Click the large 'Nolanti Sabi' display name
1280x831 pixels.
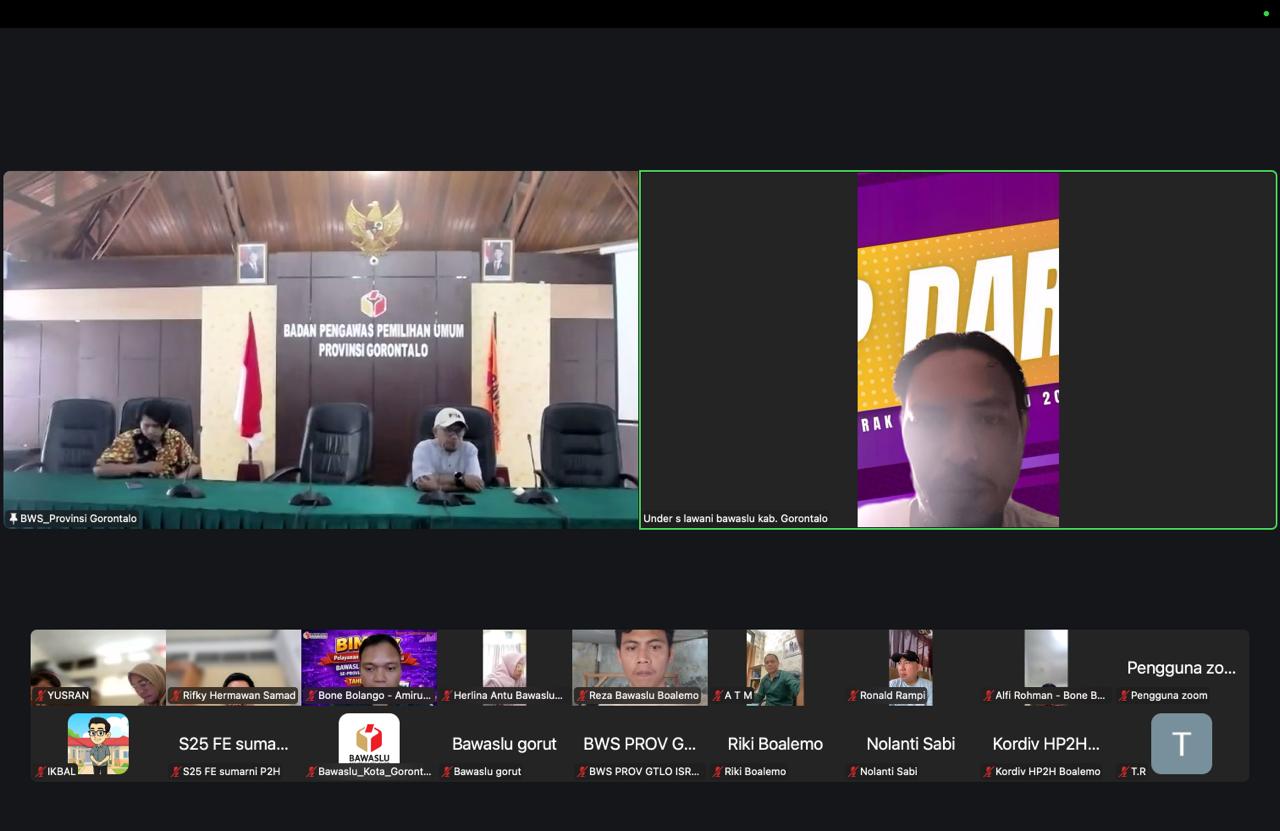[x=910, y=743]
